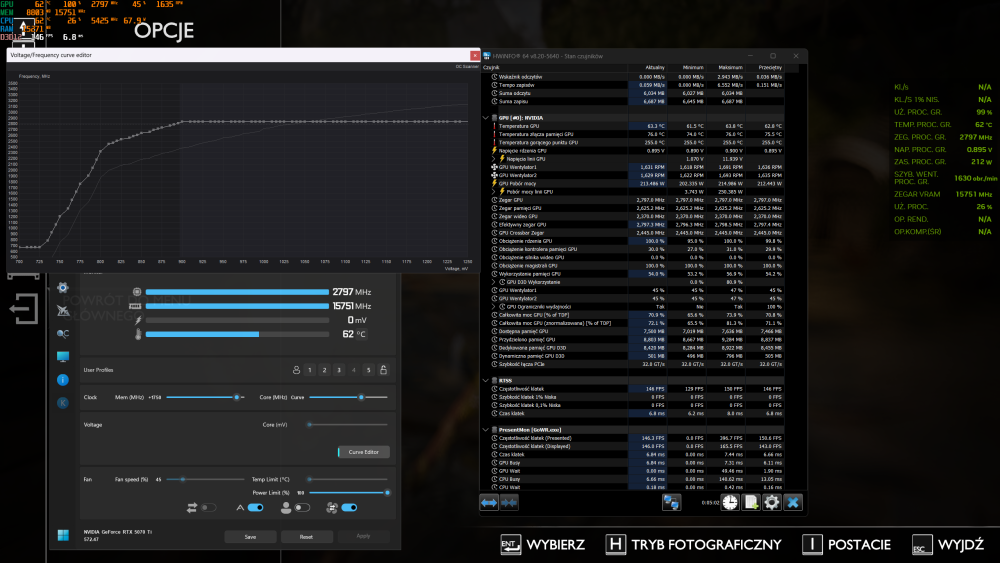Toggle the fan sync switch
The image size is (1000, 563).
[206, 508]
